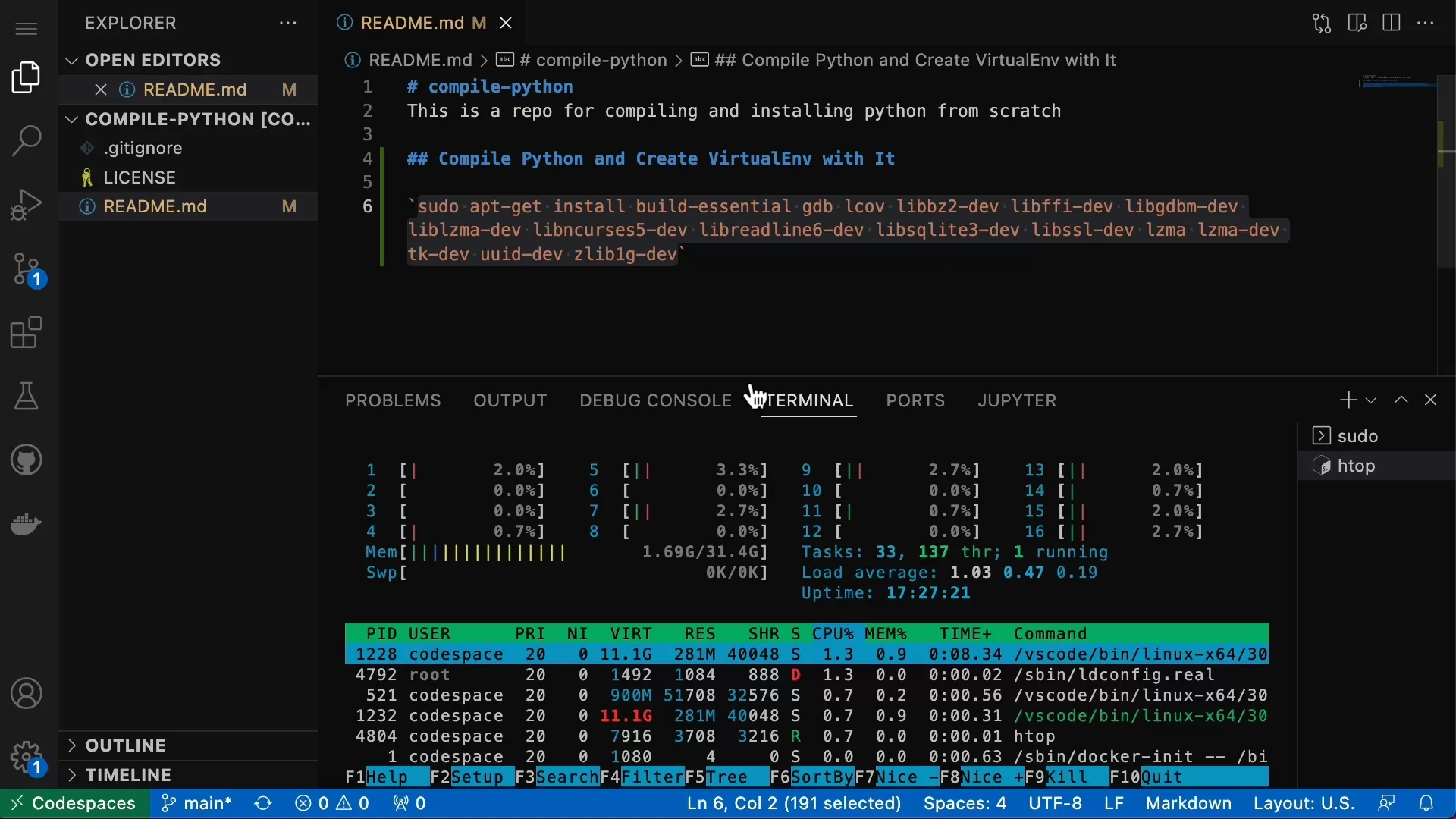Switch to the PROBLEMS panel tab

click(x=393, y=400)
